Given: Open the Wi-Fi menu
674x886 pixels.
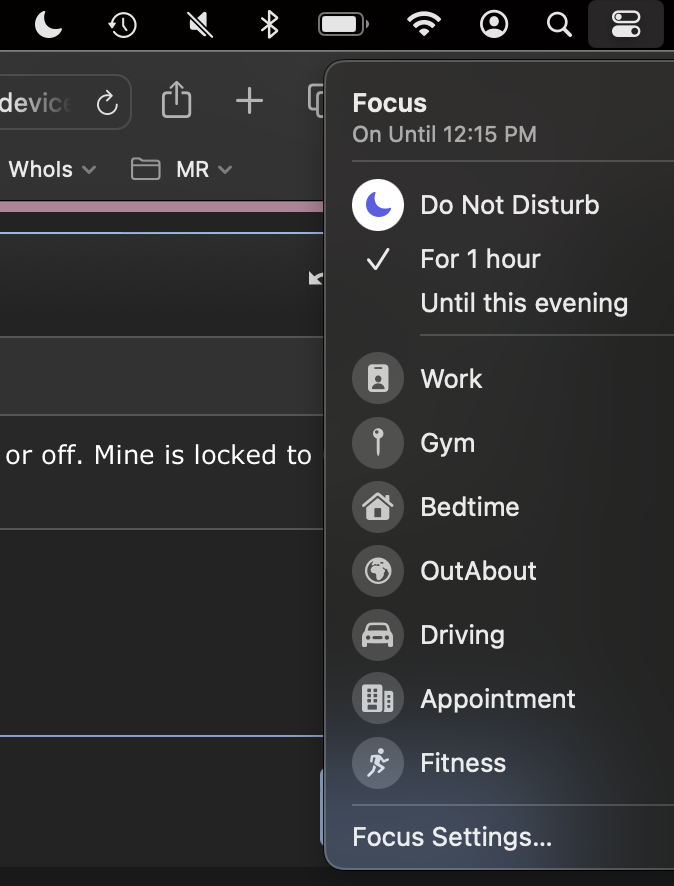Looking at the screenshot, I should point(424,25).
